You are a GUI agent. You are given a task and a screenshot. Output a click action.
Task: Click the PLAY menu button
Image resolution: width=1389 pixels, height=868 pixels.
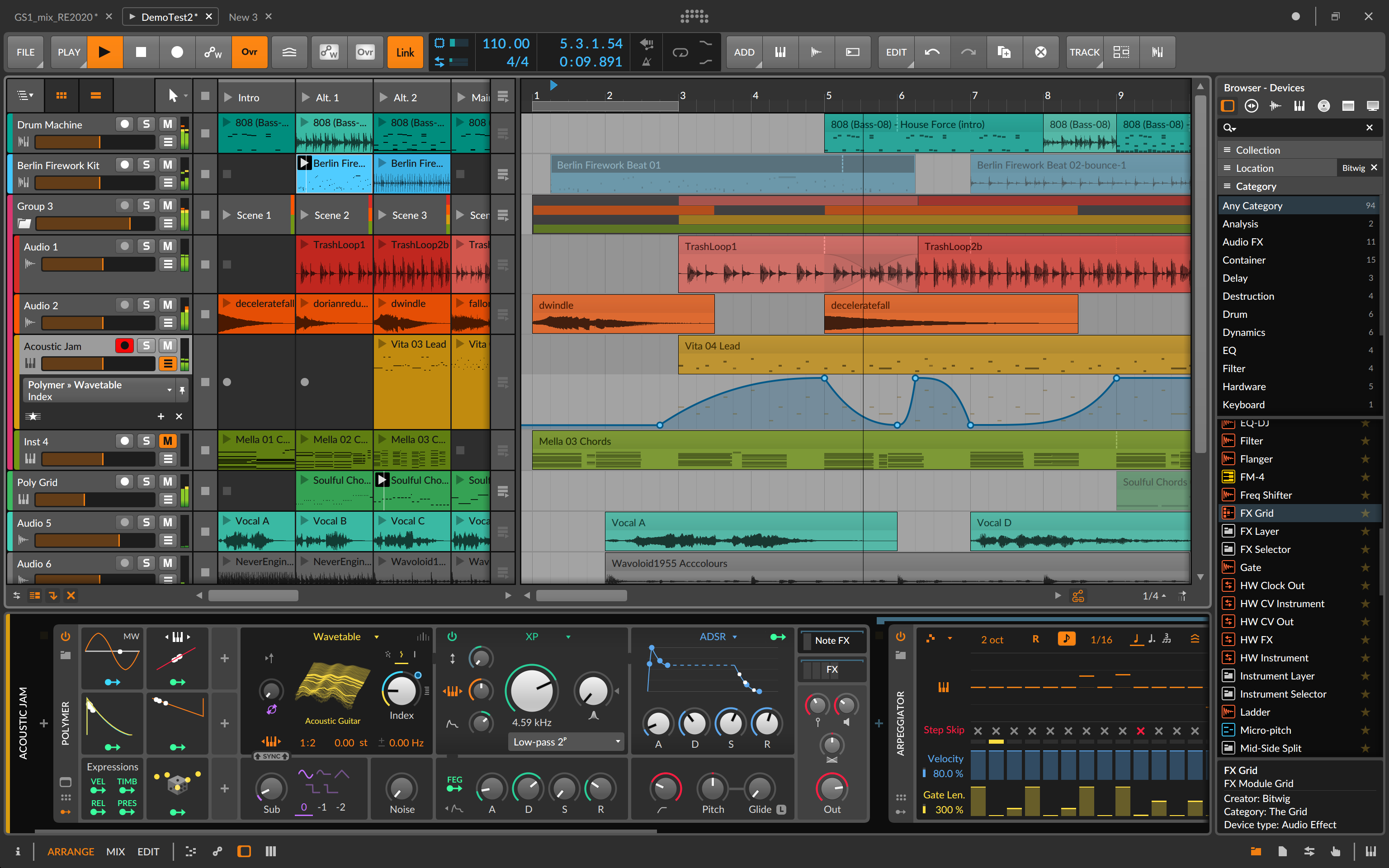pyautogui.click(x=69, y=52)
